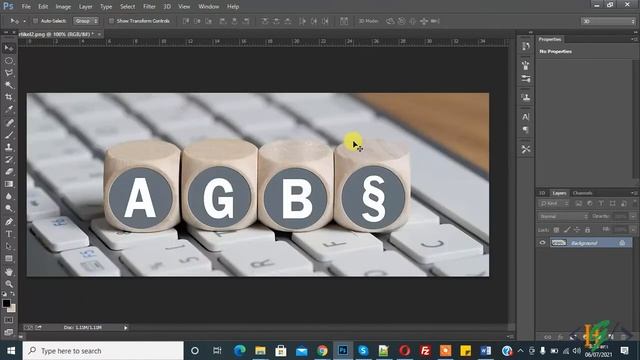Select the History Brush tool

click(9, 160)
